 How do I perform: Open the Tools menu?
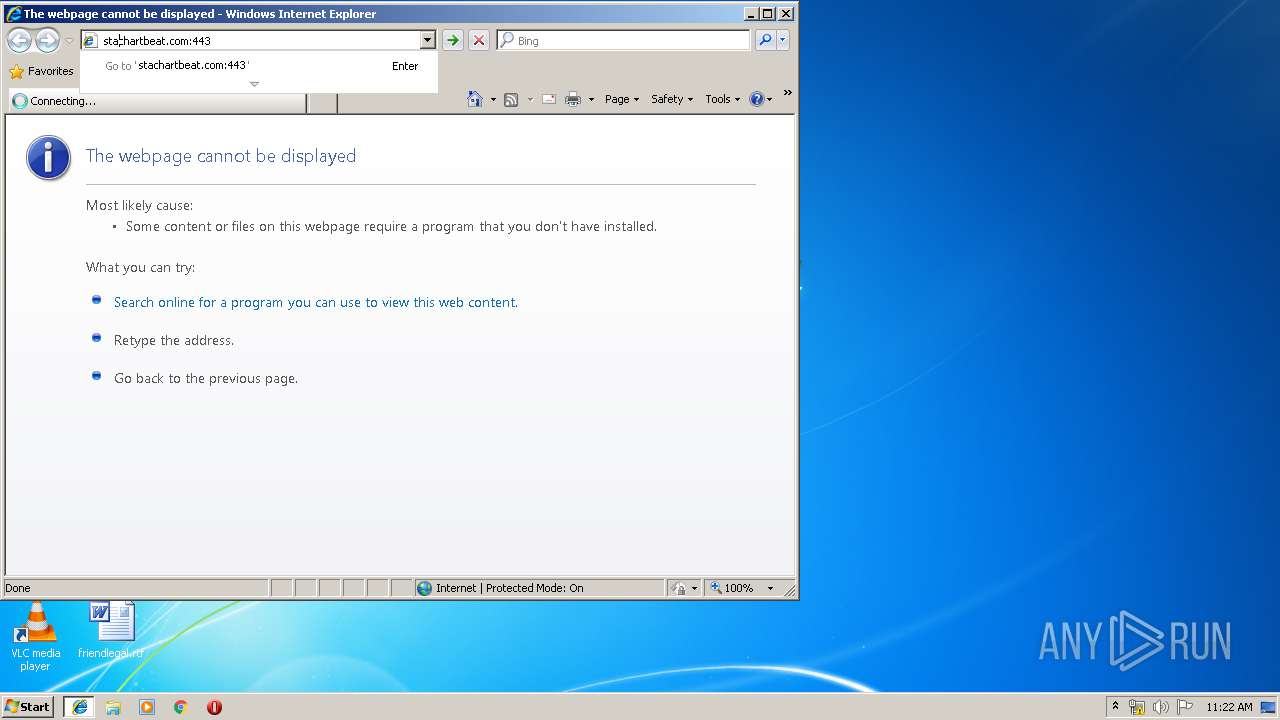(722, 99)
